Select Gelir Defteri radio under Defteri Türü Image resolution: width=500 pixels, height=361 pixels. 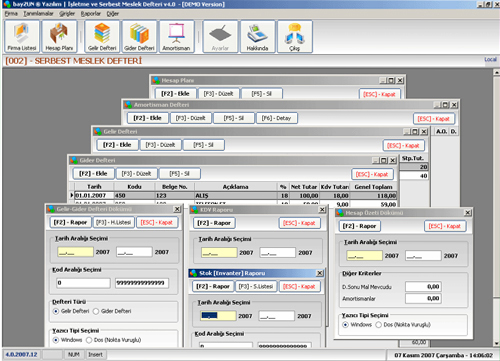tap(56, 311)
